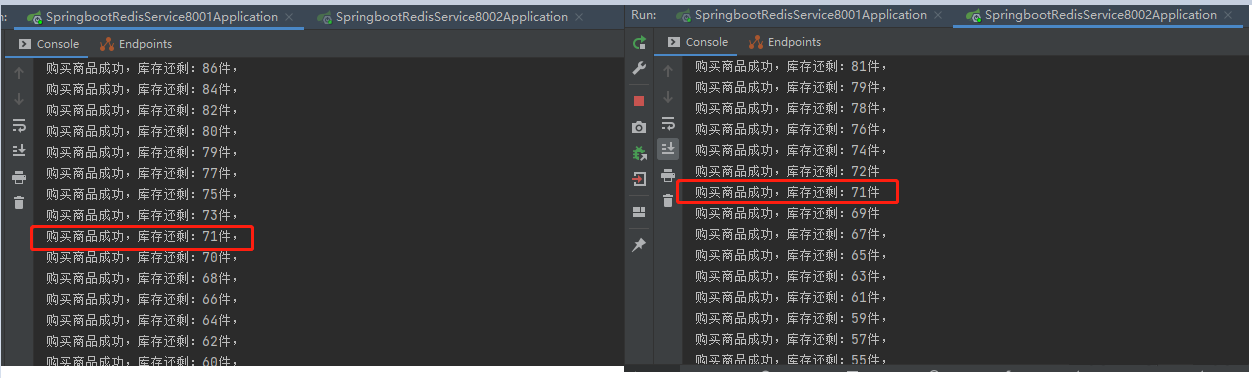Image resolution: width=1252 pixels, height=378 pixels.
Task: Click the 71件 log line in left console
Action: [142, 237]
